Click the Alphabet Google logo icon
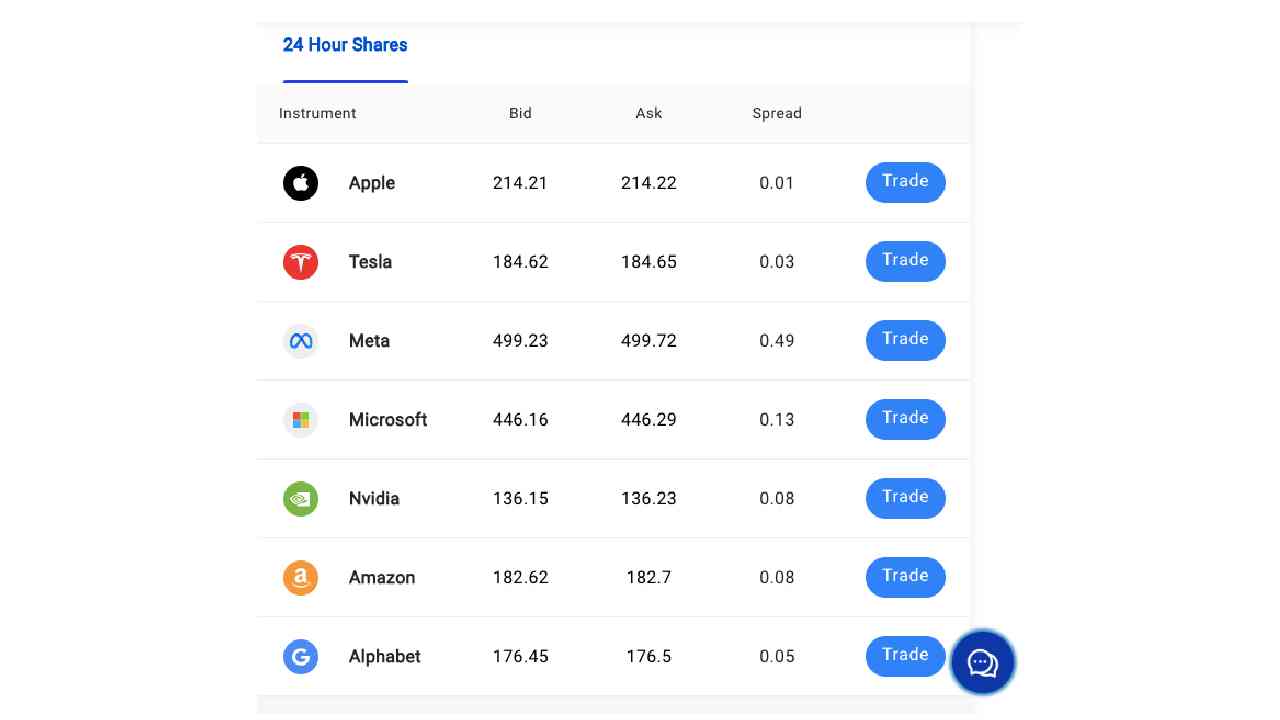 point(300,656)
